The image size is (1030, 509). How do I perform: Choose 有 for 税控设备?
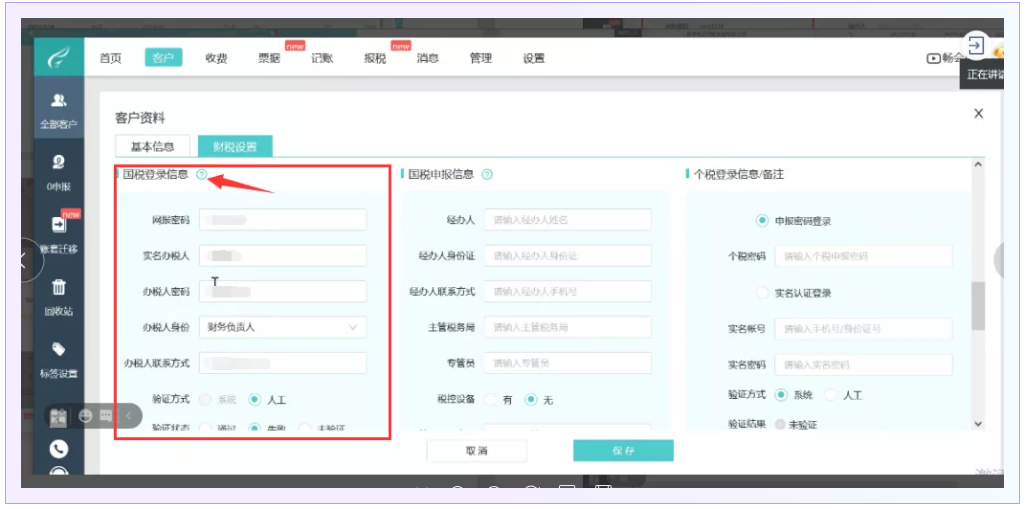(x=491, y=400)
